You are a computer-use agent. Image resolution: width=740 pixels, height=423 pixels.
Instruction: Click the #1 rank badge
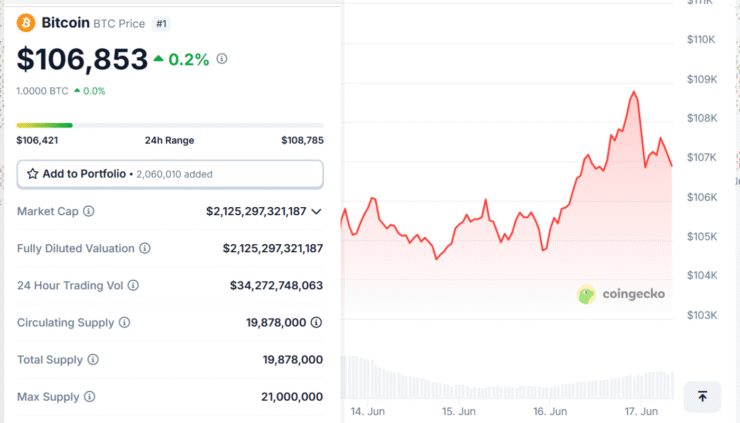(161, 24)
